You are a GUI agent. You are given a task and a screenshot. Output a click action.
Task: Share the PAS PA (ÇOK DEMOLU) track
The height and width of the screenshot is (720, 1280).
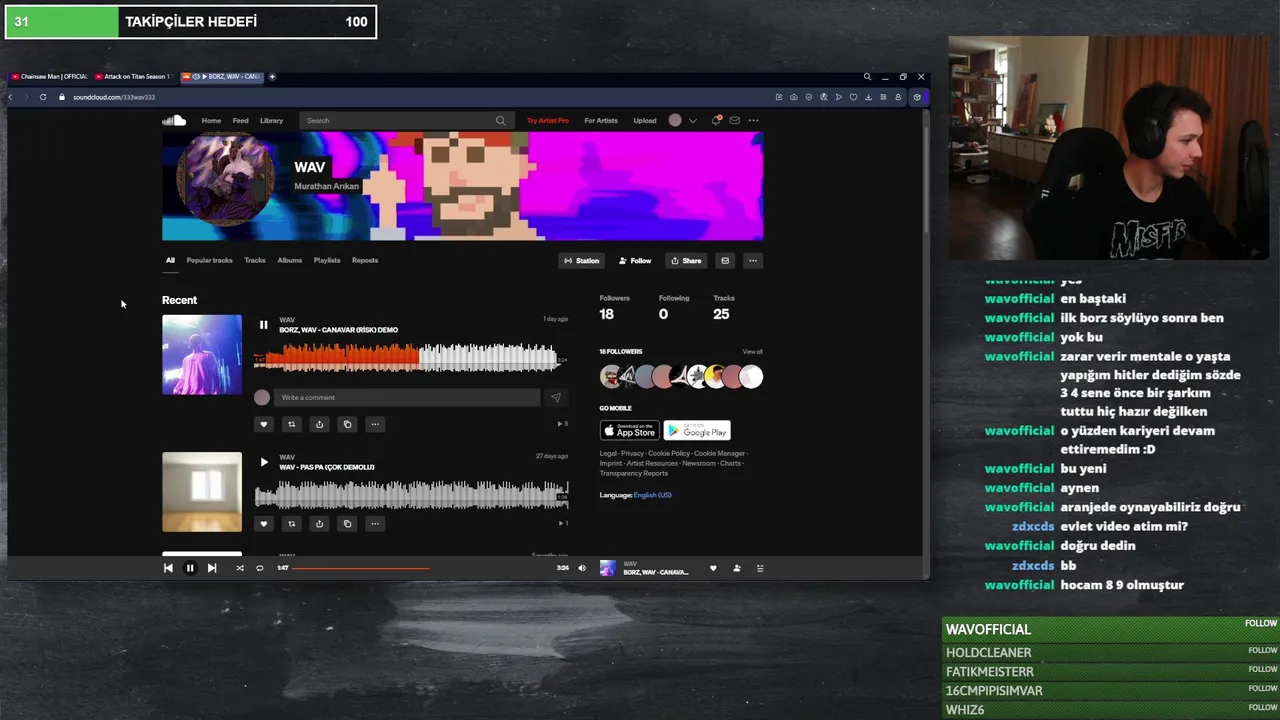[319, 523]
